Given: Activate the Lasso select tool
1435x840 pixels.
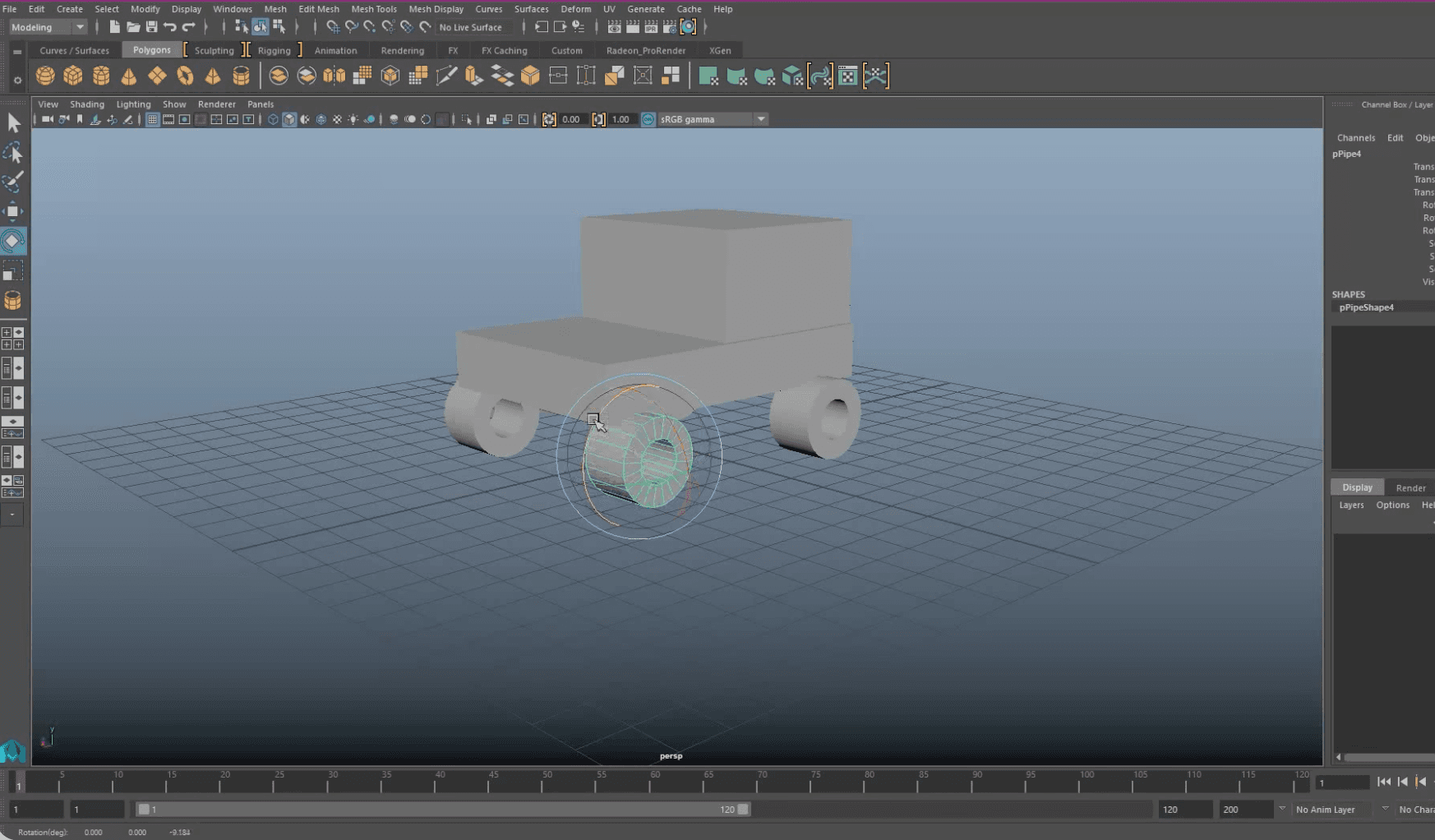Looking at the screenshot, I should (13, 153).
